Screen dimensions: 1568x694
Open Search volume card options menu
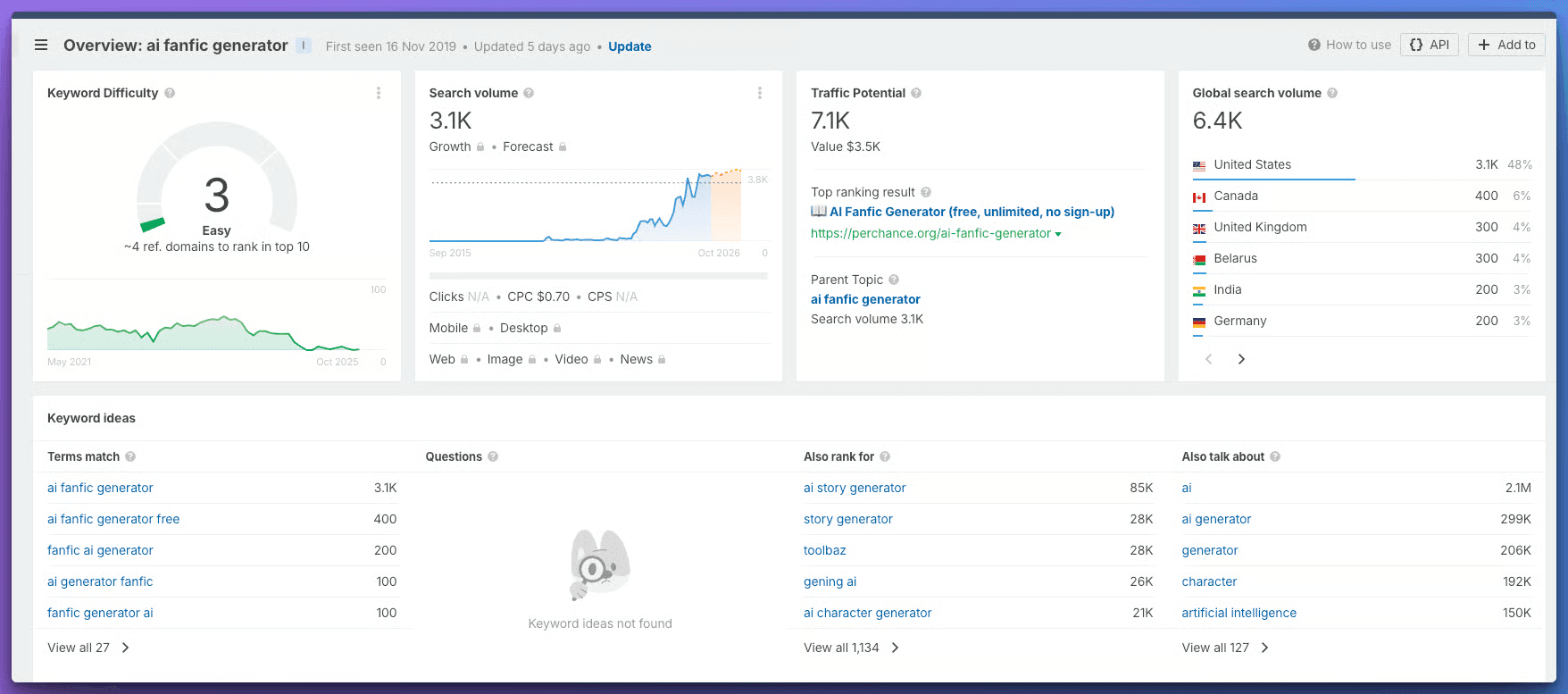(760, 93)
